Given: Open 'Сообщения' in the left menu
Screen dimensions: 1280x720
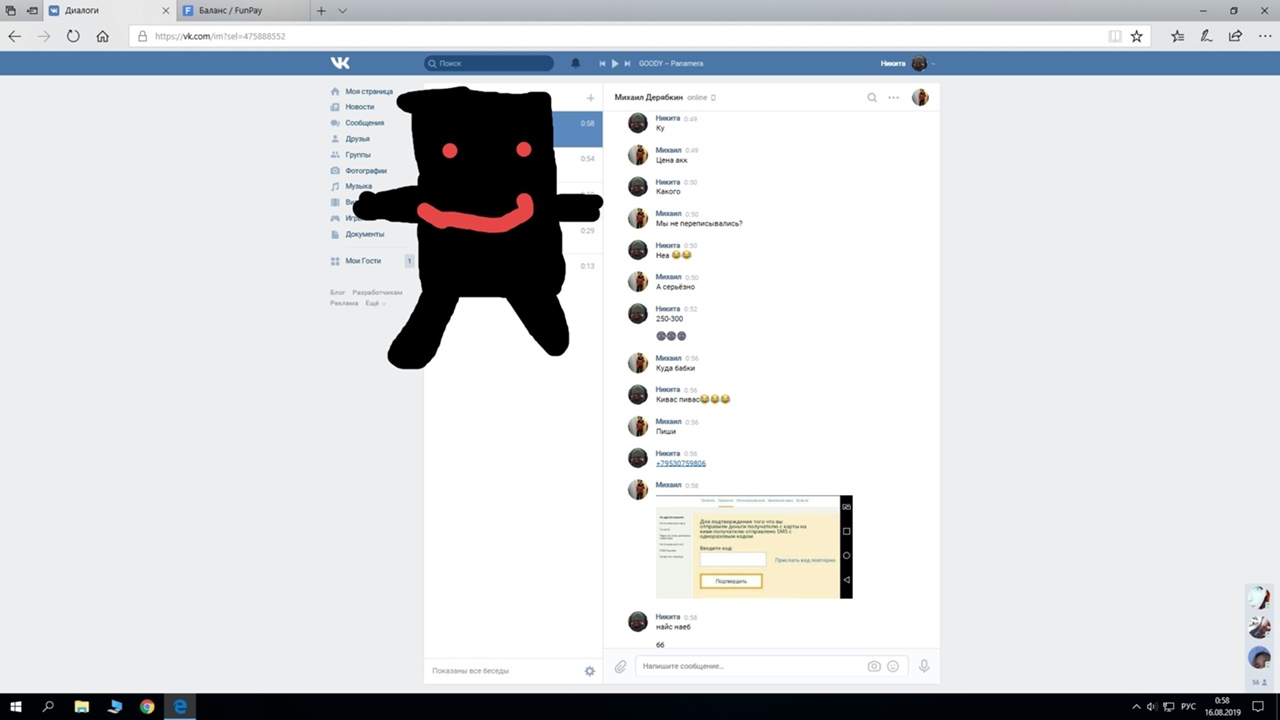Looking at the screenshot, I should click(x=364, y=123).
